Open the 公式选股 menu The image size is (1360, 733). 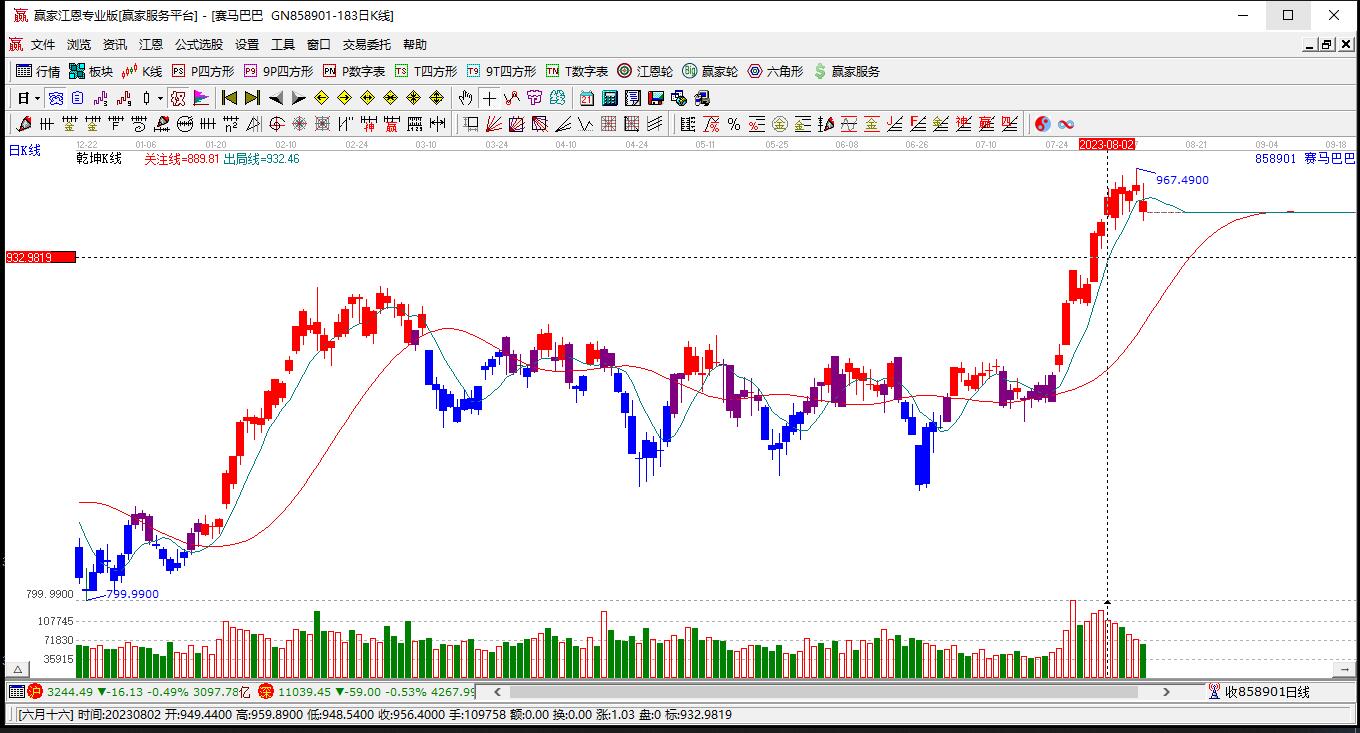(199, 45)
